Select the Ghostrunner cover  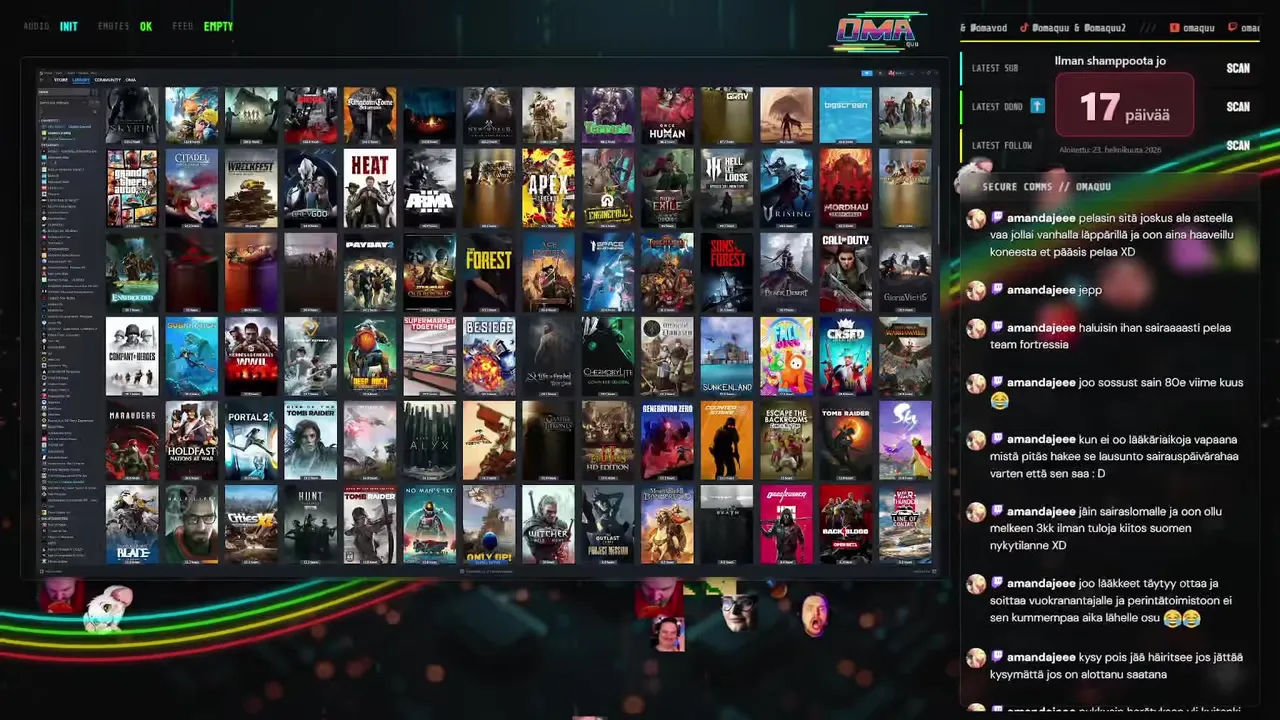(x=786, y=524)
